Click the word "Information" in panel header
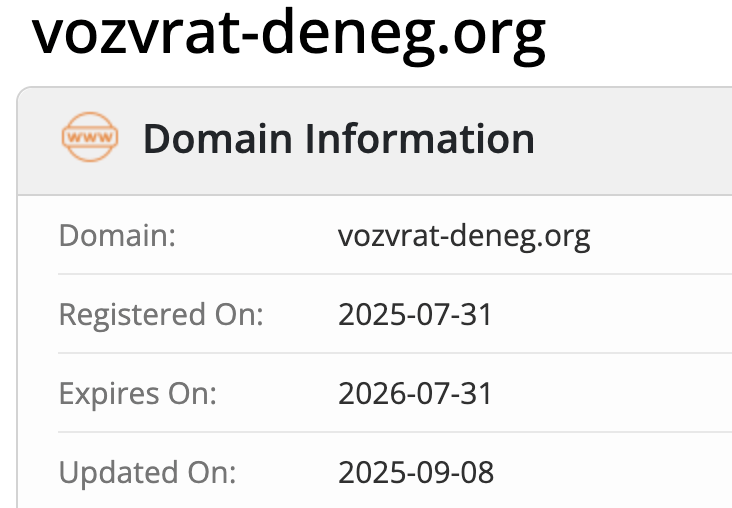 pyautogui.click(x=419, y=139)
